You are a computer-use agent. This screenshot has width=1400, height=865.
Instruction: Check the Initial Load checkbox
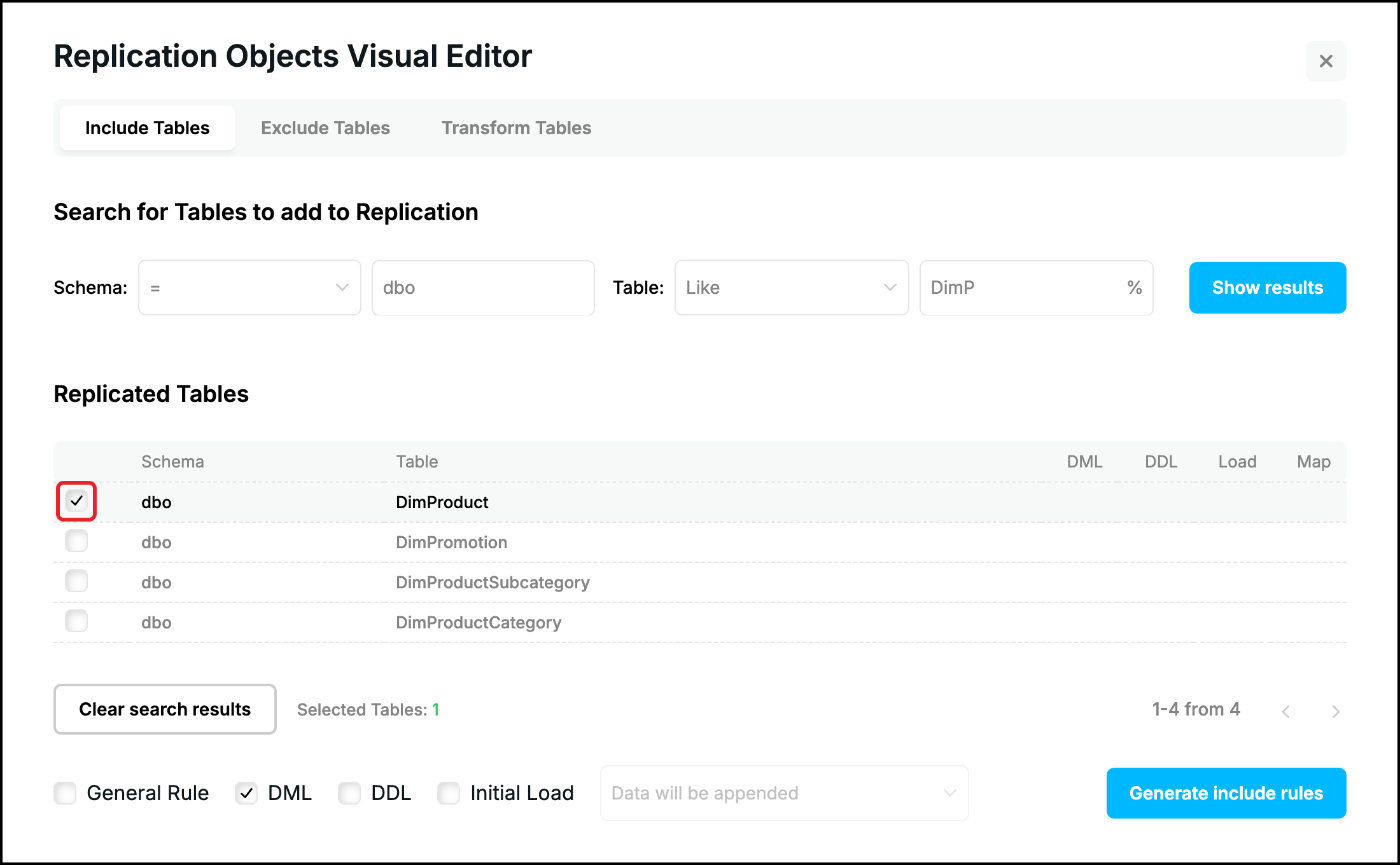(x=449, y=793)
